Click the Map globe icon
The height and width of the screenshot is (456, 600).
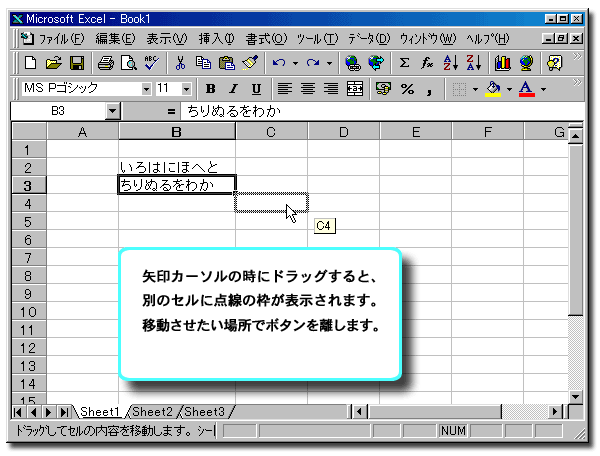(526, 63)
